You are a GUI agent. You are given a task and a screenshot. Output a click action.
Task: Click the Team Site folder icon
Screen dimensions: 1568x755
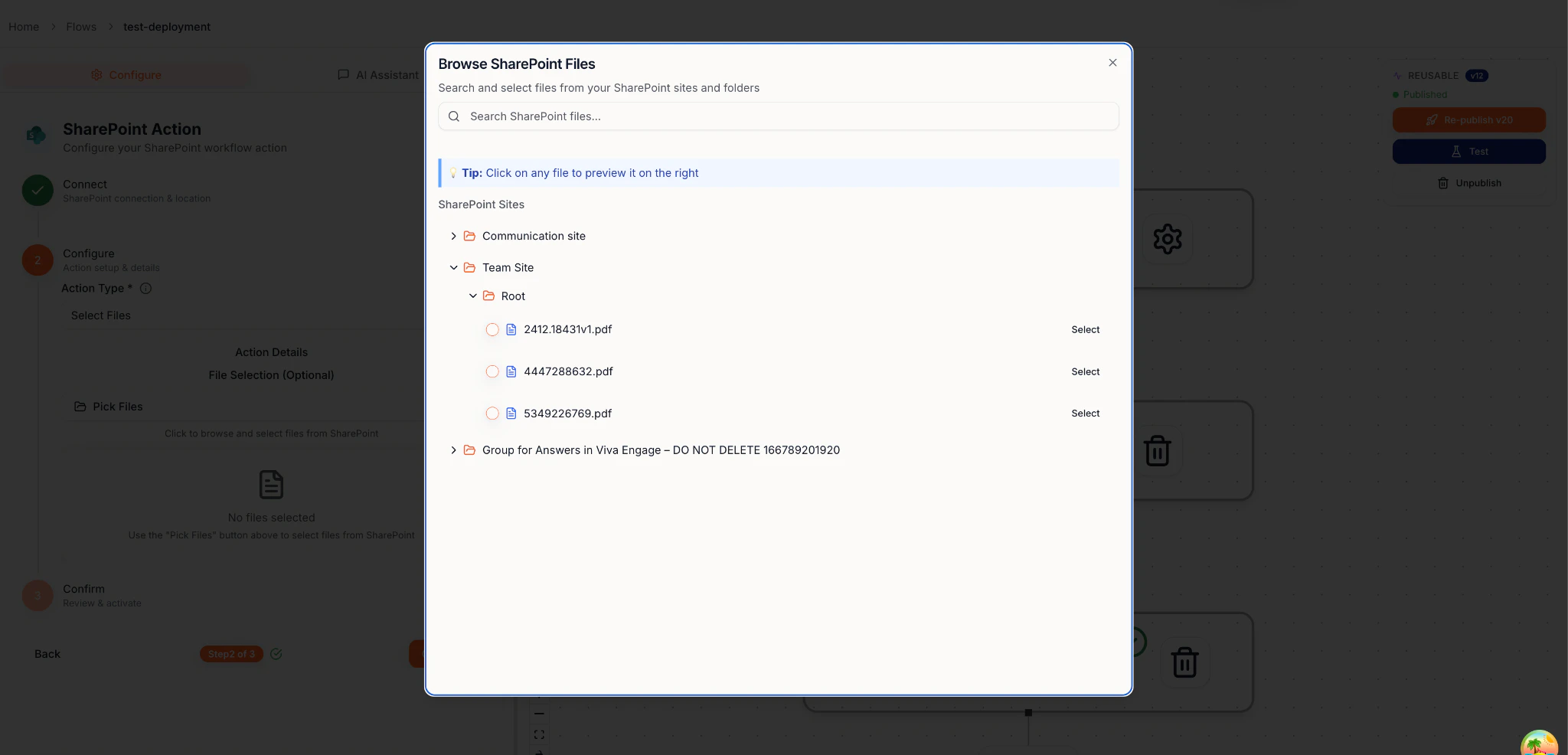[469, 267]
